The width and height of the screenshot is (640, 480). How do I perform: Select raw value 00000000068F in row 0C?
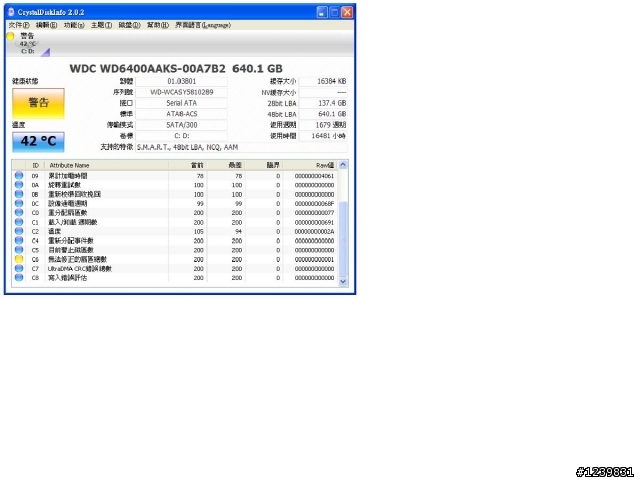coord(314,204)
